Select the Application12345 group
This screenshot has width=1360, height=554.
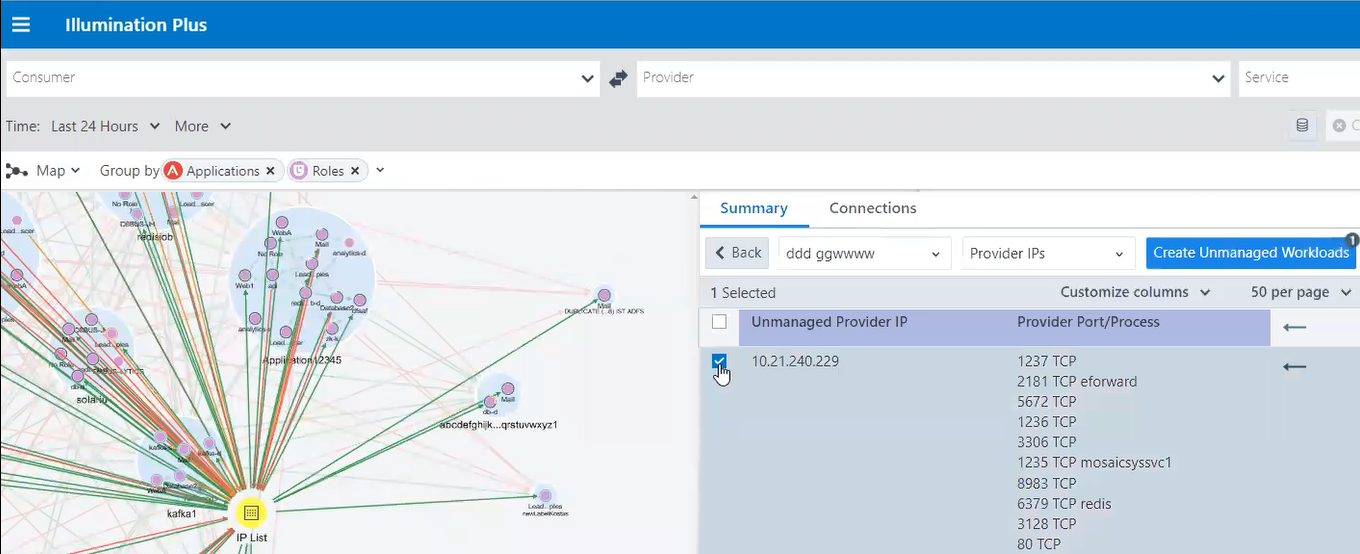pos(302,280)
